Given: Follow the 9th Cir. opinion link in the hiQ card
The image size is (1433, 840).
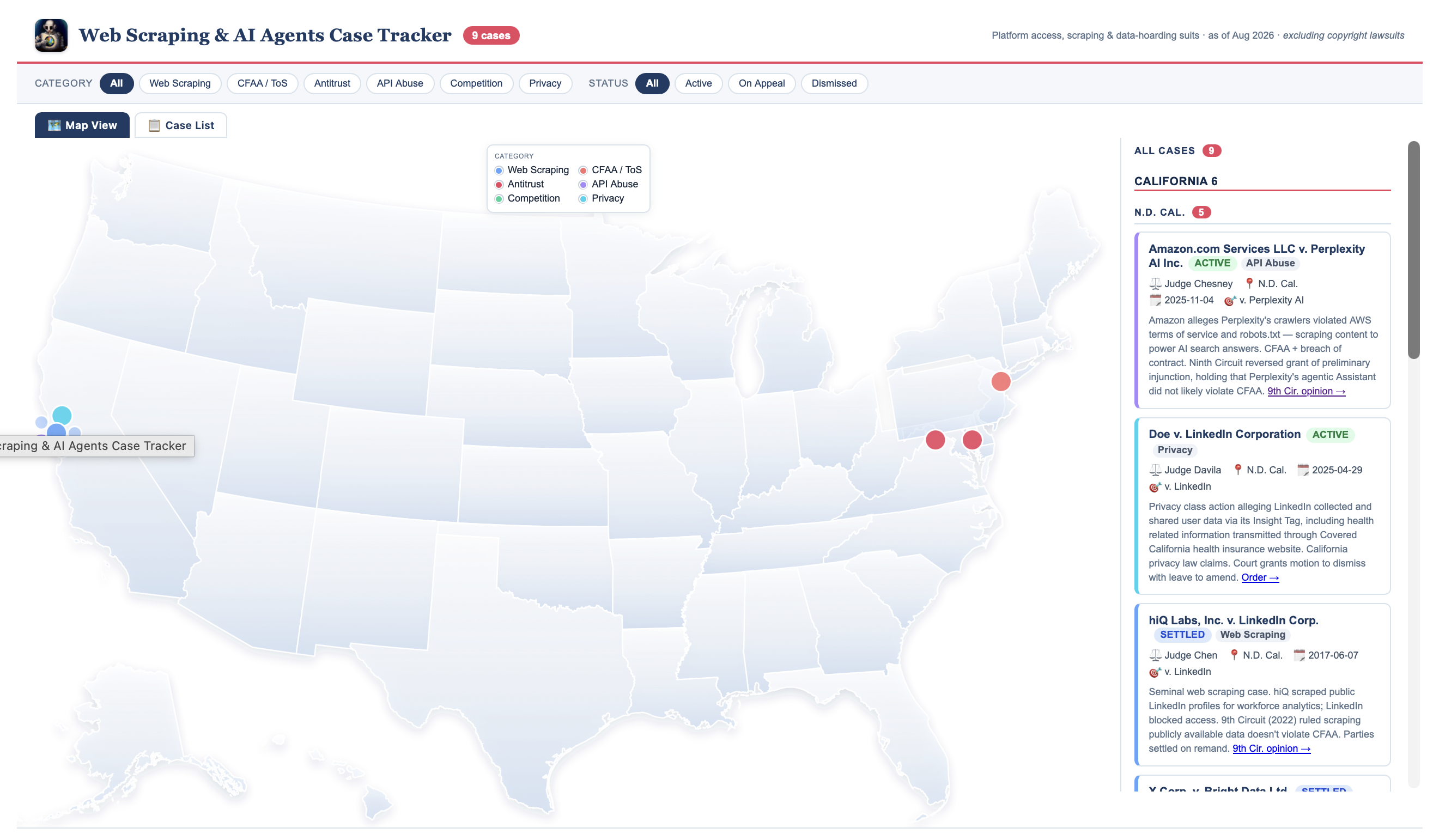Looking at the screenshot, I should pyautogui.click(x=1272, y=748).
